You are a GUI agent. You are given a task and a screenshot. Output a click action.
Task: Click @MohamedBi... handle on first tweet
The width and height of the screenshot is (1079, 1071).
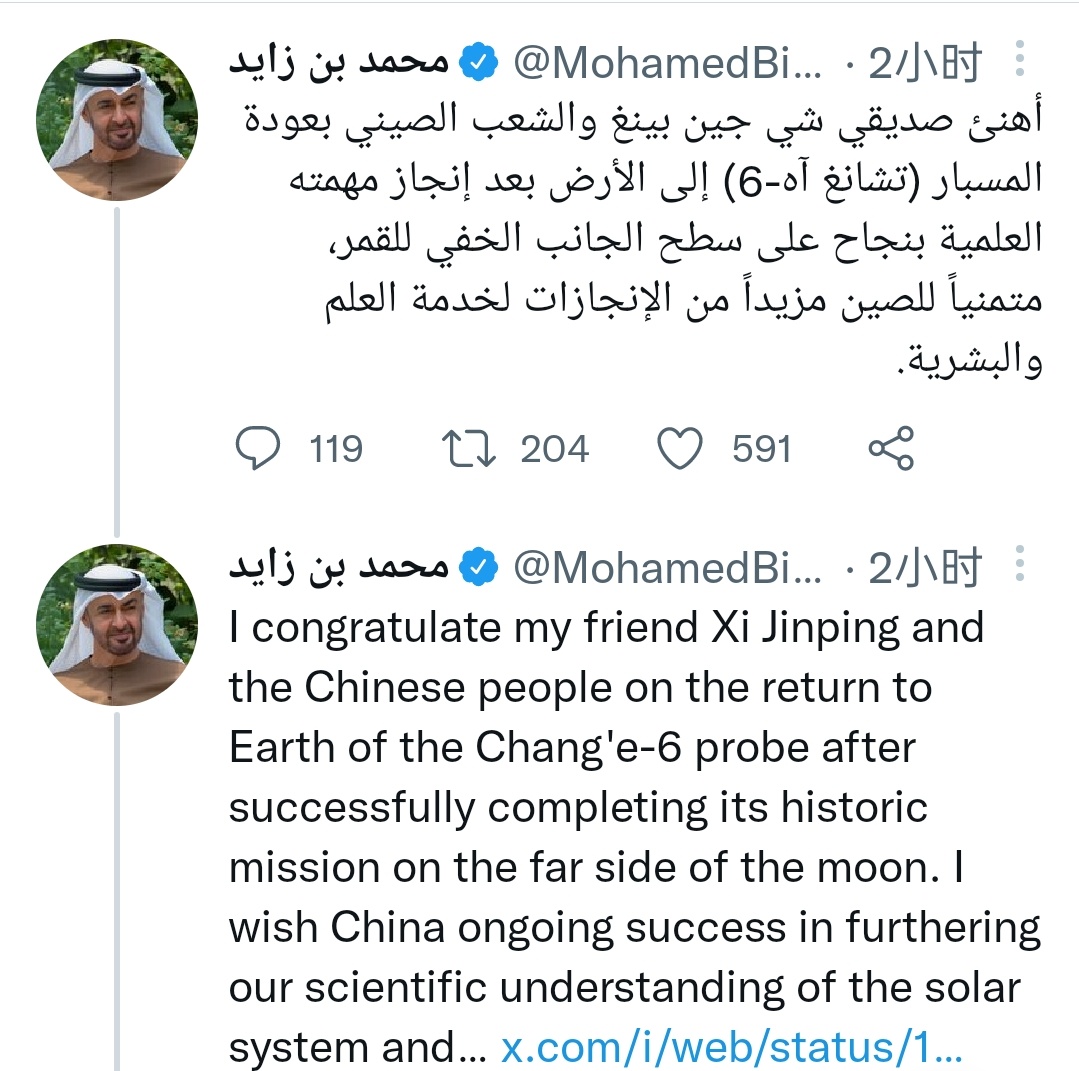coord(667,63)
